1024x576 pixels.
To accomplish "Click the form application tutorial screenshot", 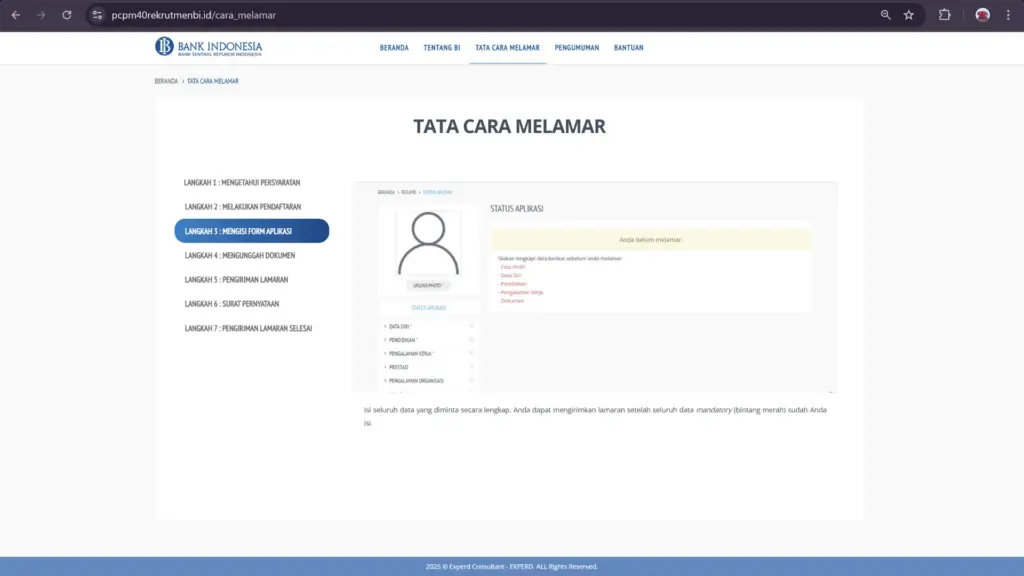I will tap(595, 287).
